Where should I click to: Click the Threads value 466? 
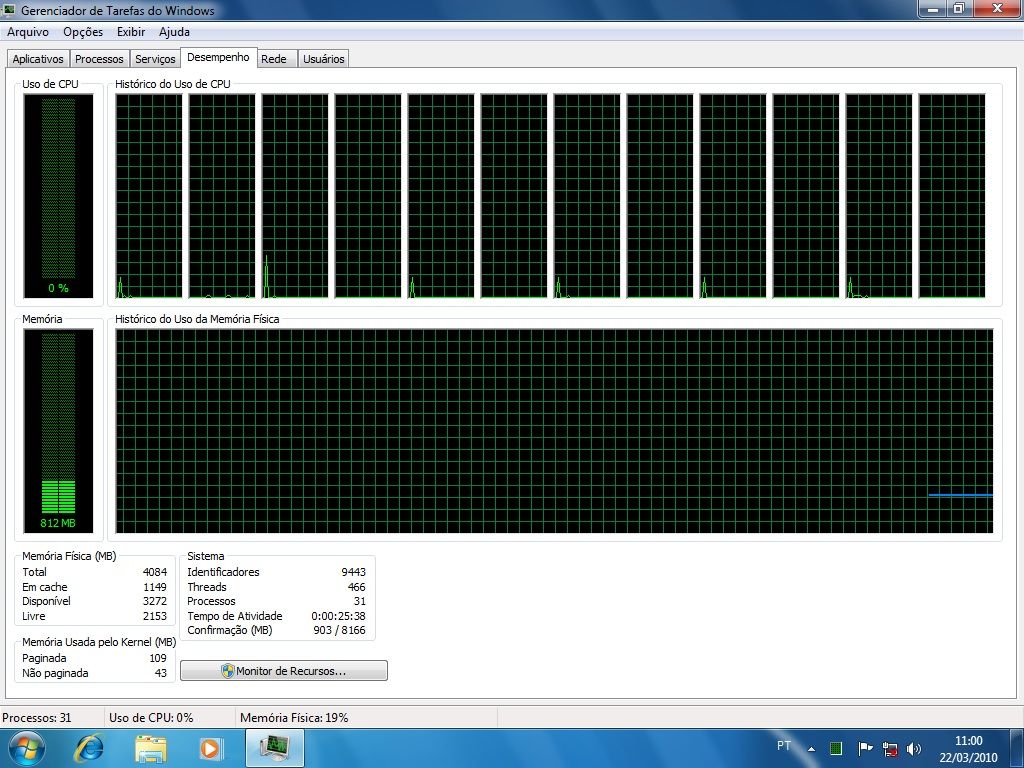click(x=357, y=587)
